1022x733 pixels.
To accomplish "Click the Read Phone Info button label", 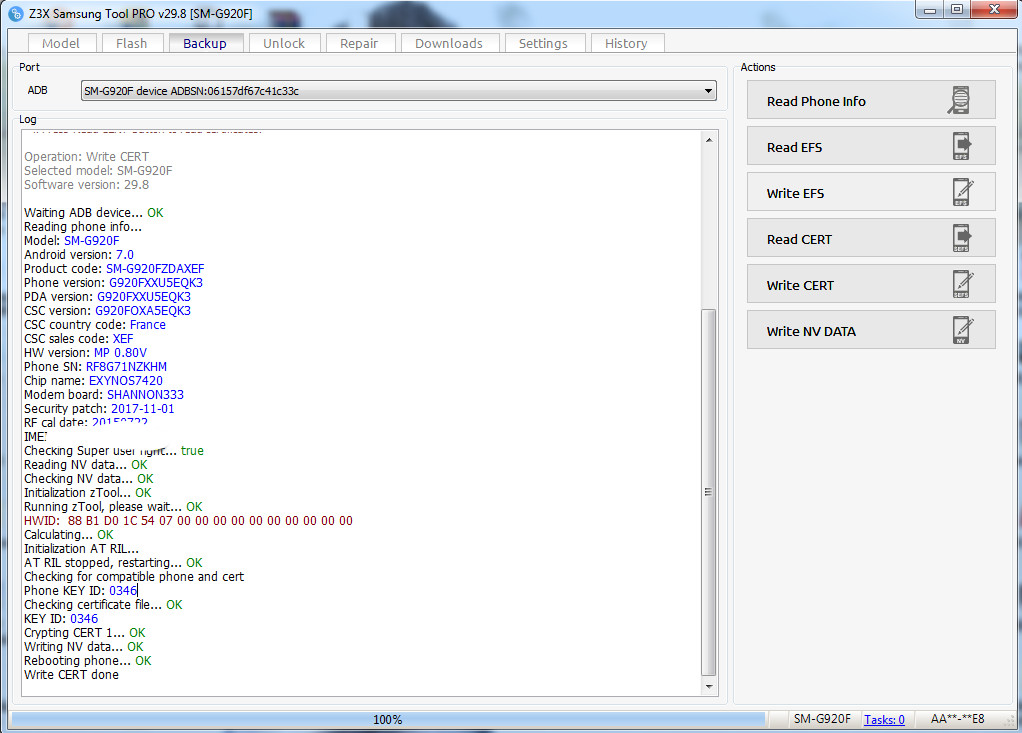I will tap(816, 101).
